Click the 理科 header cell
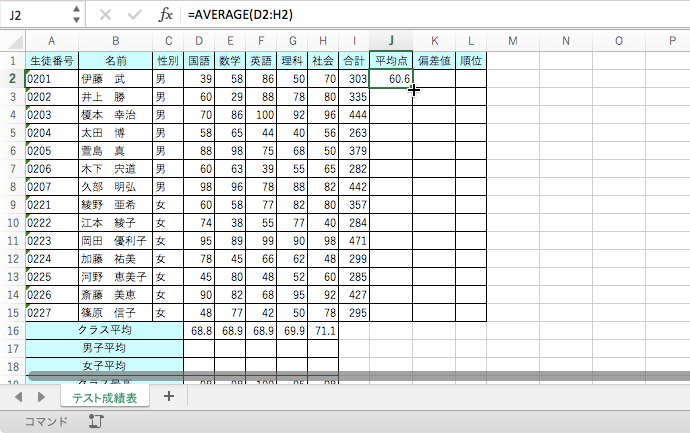The width and height of the screenshot is (690, 433). point(292,61)
